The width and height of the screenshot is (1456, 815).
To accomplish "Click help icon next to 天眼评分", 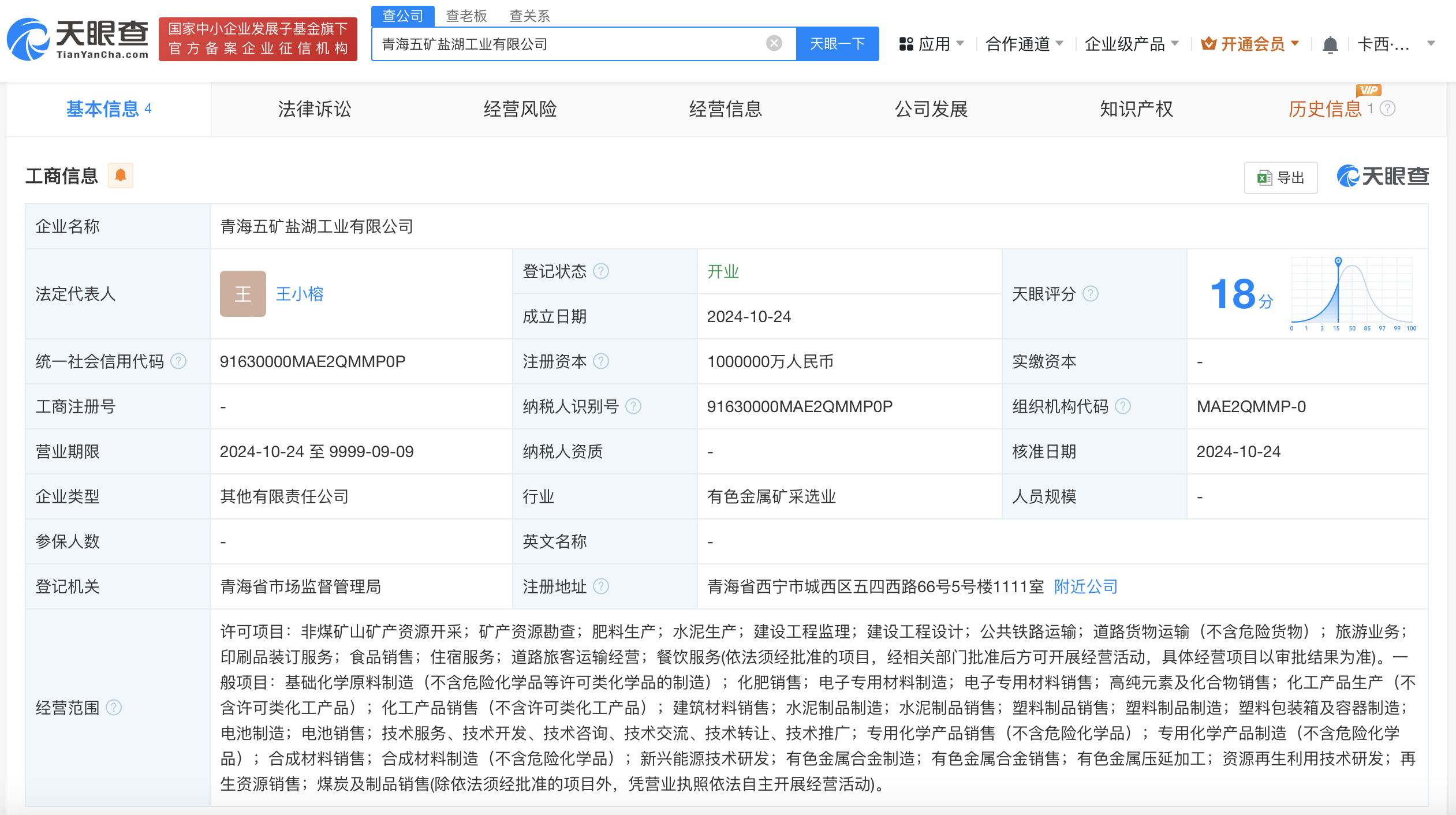I will pos(1091,294).
